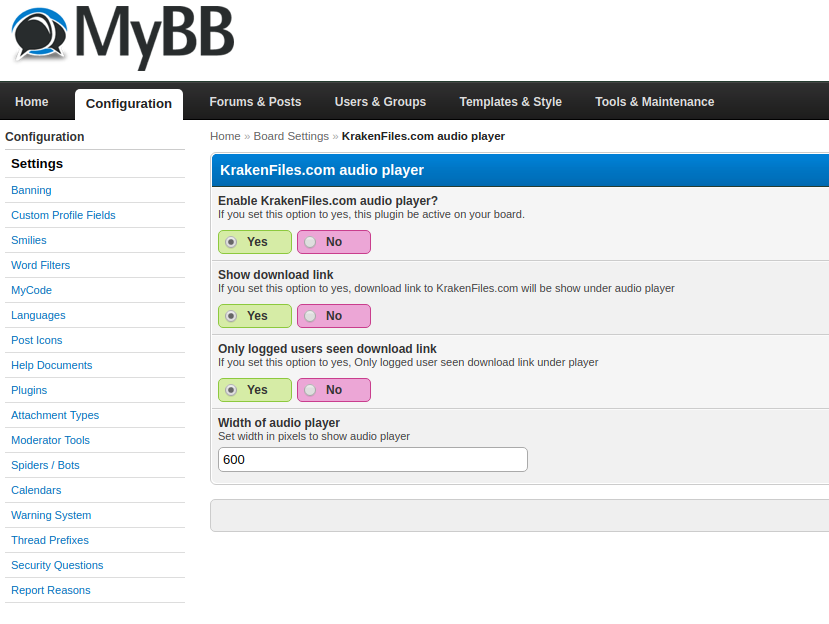Click Home in the breadcrumb
This screenshot has width=829, height=624.
click(225, 136)
